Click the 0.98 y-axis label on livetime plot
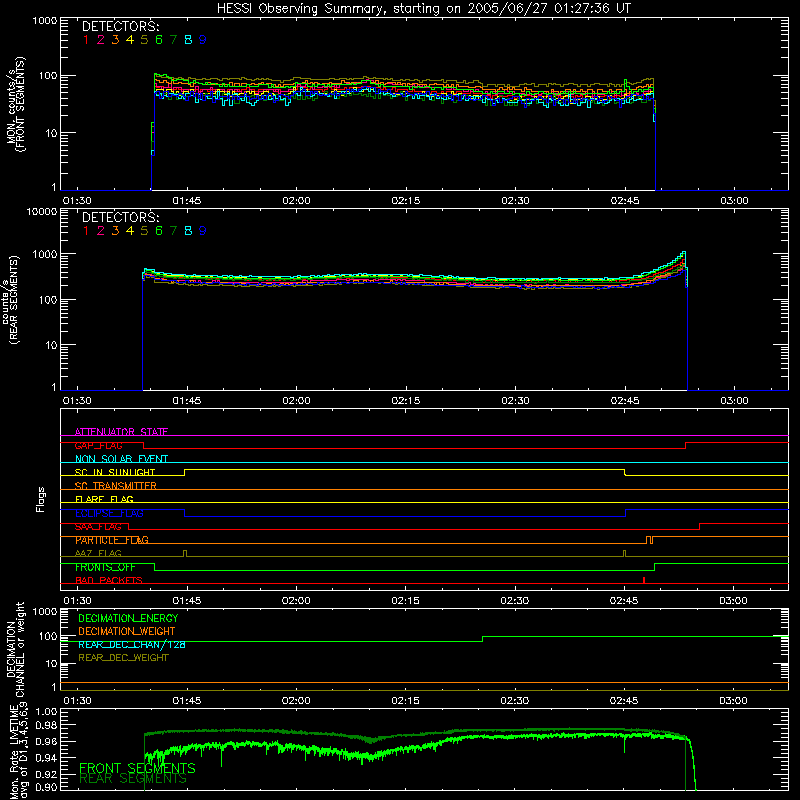 coord(46,725)
